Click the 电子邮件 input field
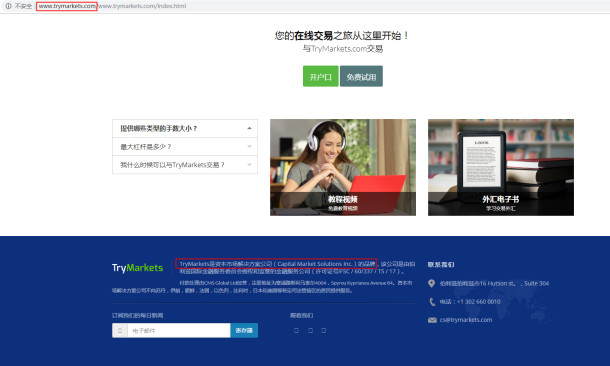This screenshot has width=610, height=366. (179, 331)
